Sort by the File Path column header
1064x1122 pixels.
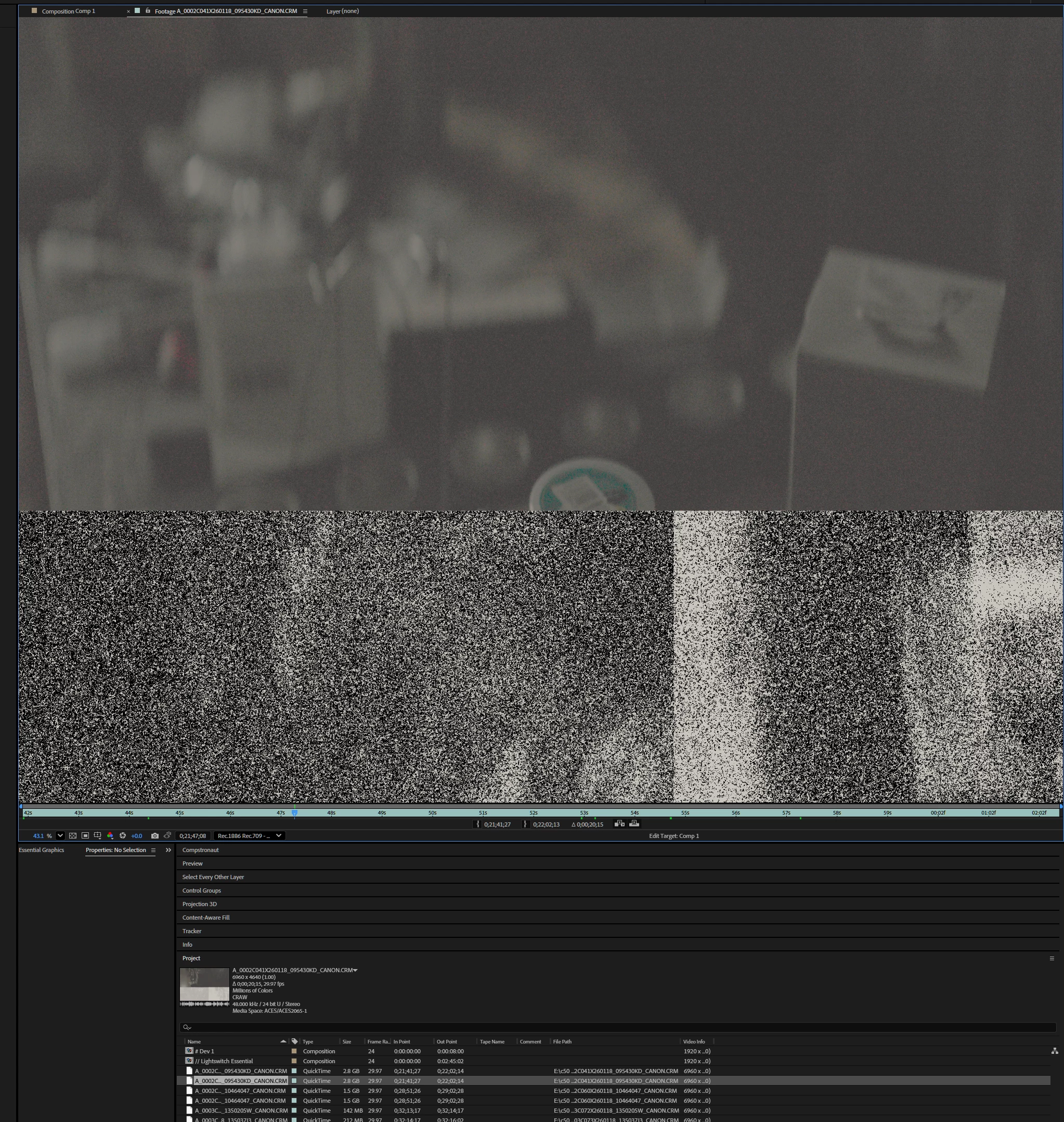[x=562, y=1041]
